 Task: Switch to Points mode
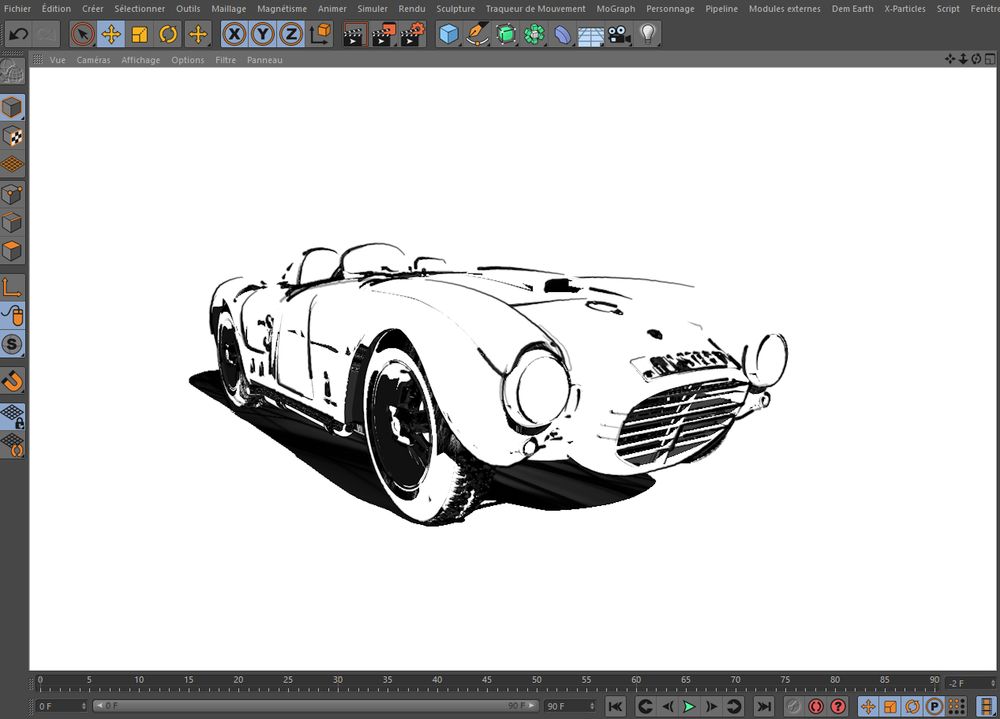click(12, 194)
